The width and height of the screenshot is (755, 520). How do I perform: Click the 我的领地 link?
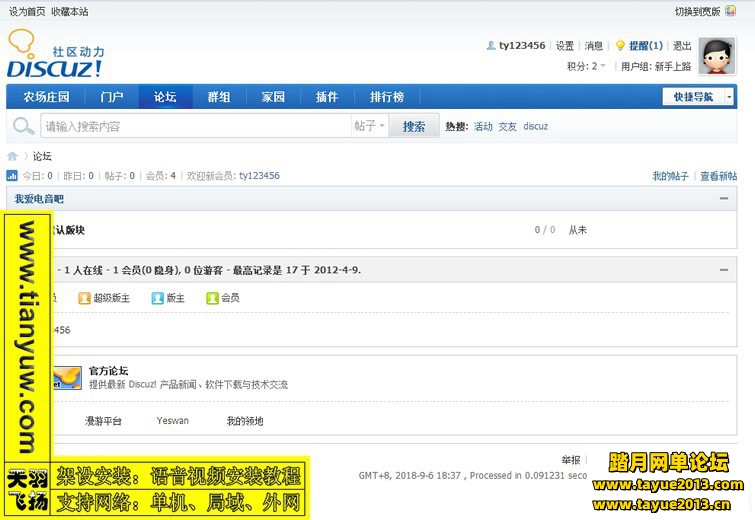click(x=245, y=421)
